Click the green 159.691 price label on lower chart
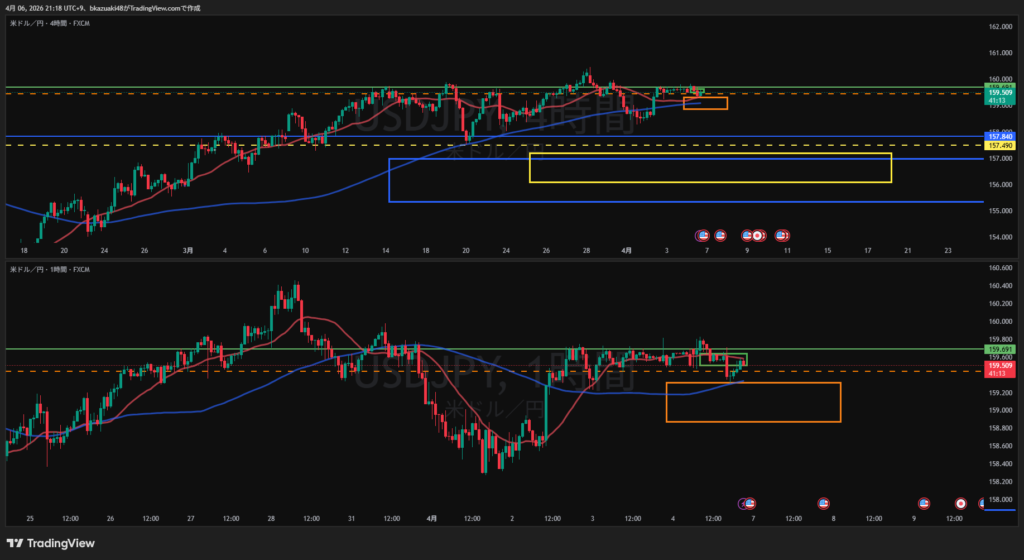The height and width of the screenshot is (560, 1024). (1000, 349)
